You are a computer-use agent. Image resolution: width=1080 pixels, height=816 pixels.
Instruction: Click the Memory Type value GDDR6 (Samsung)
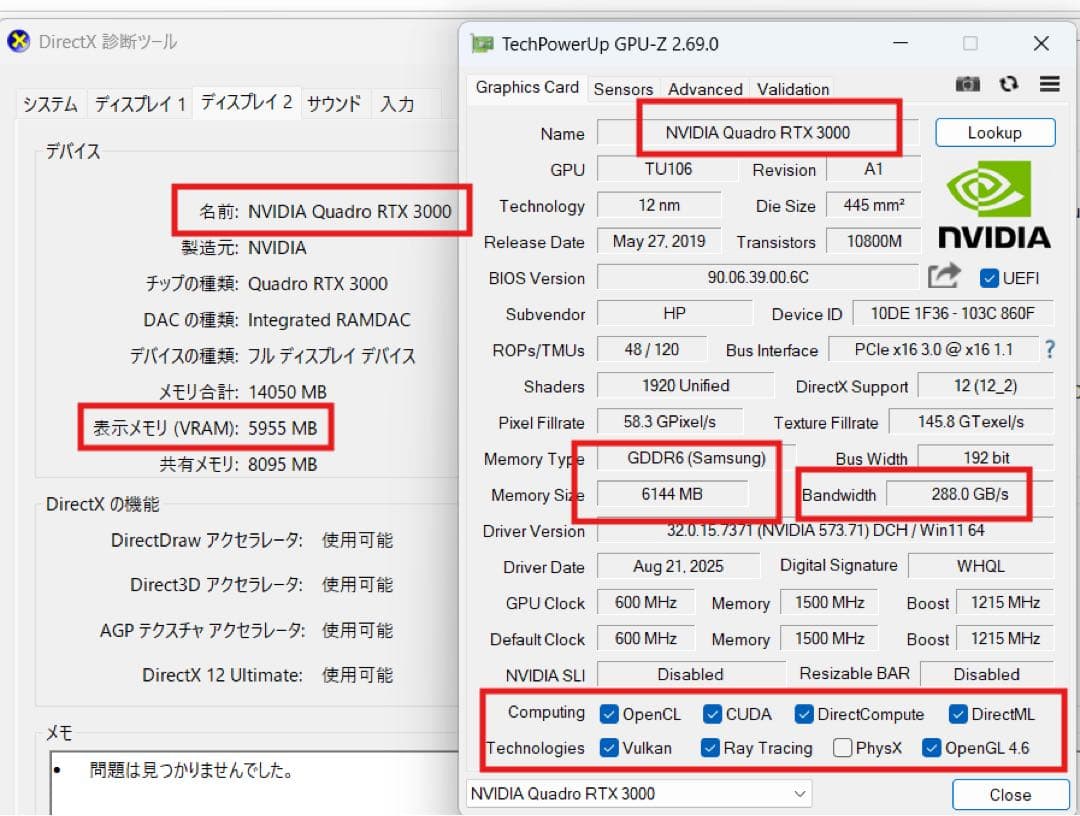pos(696,458)
